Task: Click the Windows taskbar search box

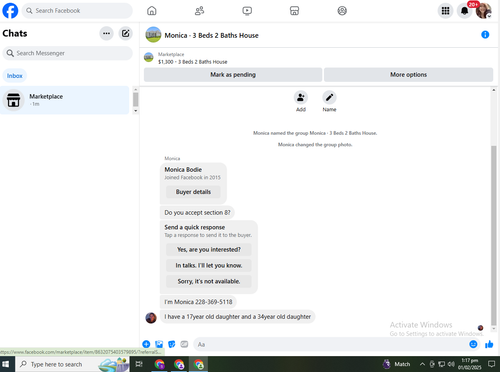Action: [x=72, y=364]
